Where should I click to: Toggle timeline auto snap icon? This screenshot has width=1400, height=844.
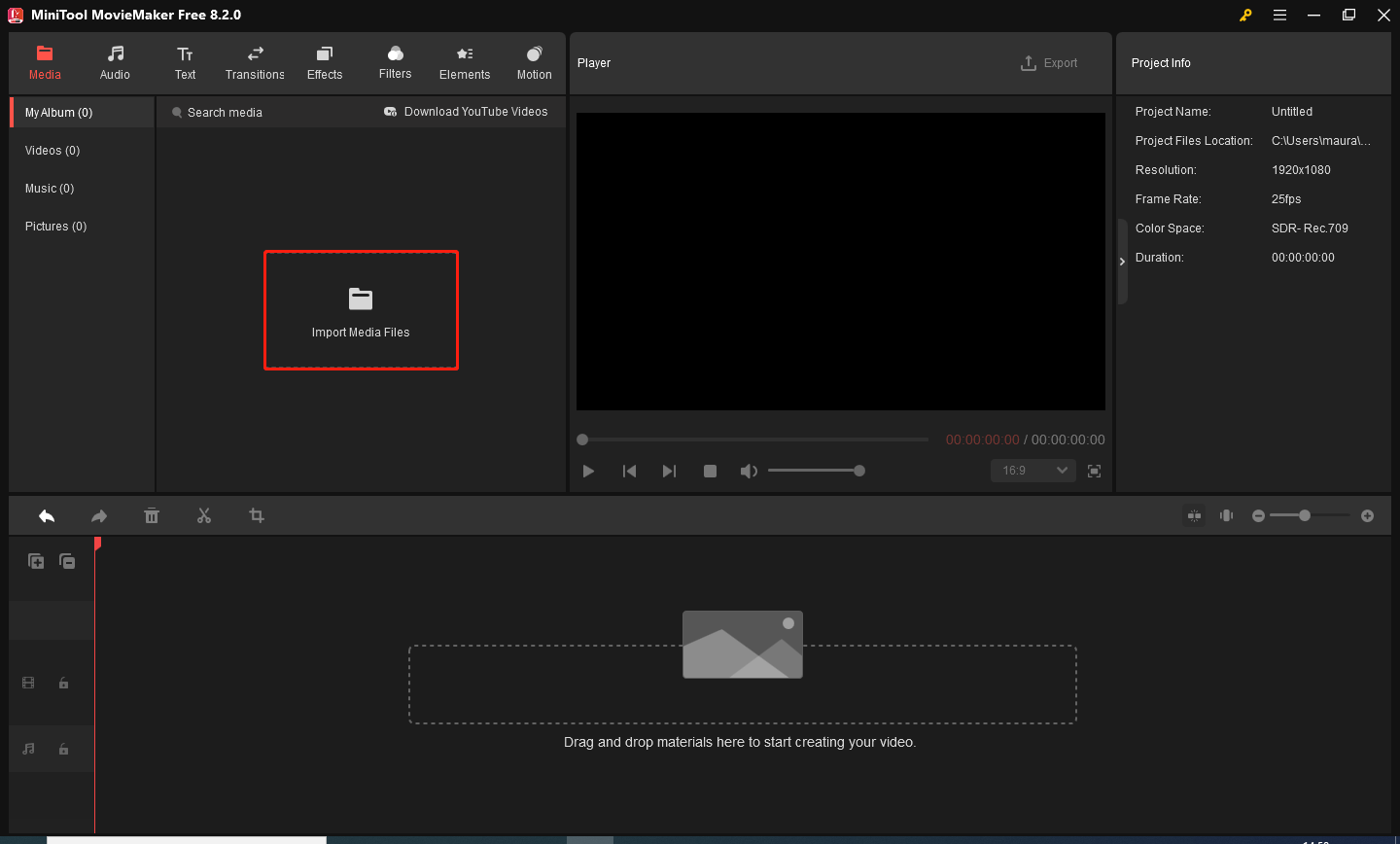tap(1195, 515)
